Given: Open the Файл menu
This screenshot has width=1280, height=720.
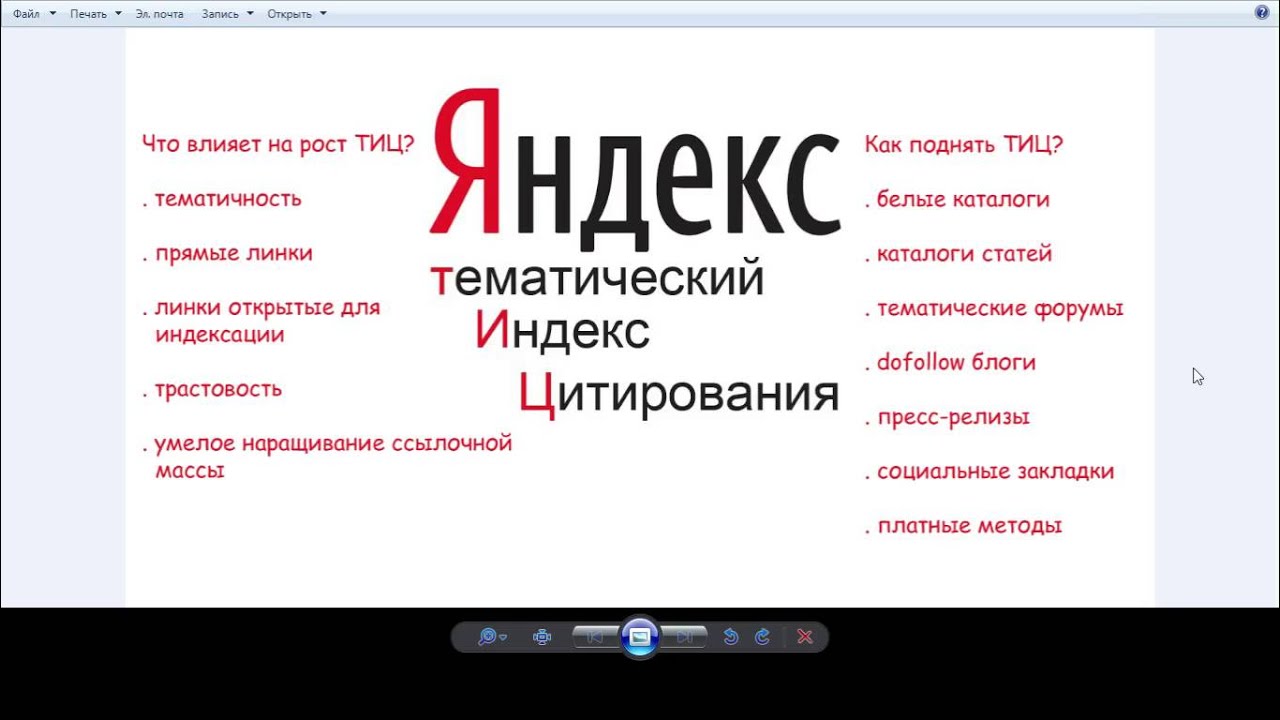Looking at the screenshot, I should [27, 14].
